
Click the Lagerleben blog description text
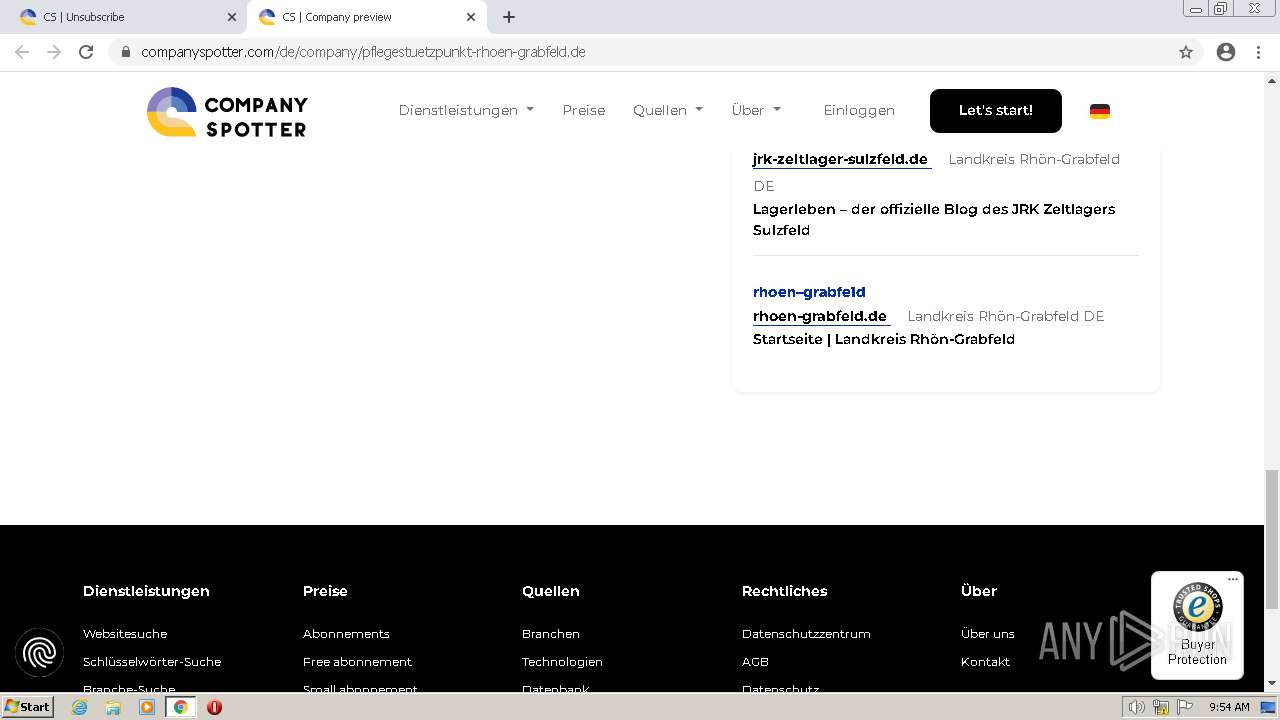point(934,219)
